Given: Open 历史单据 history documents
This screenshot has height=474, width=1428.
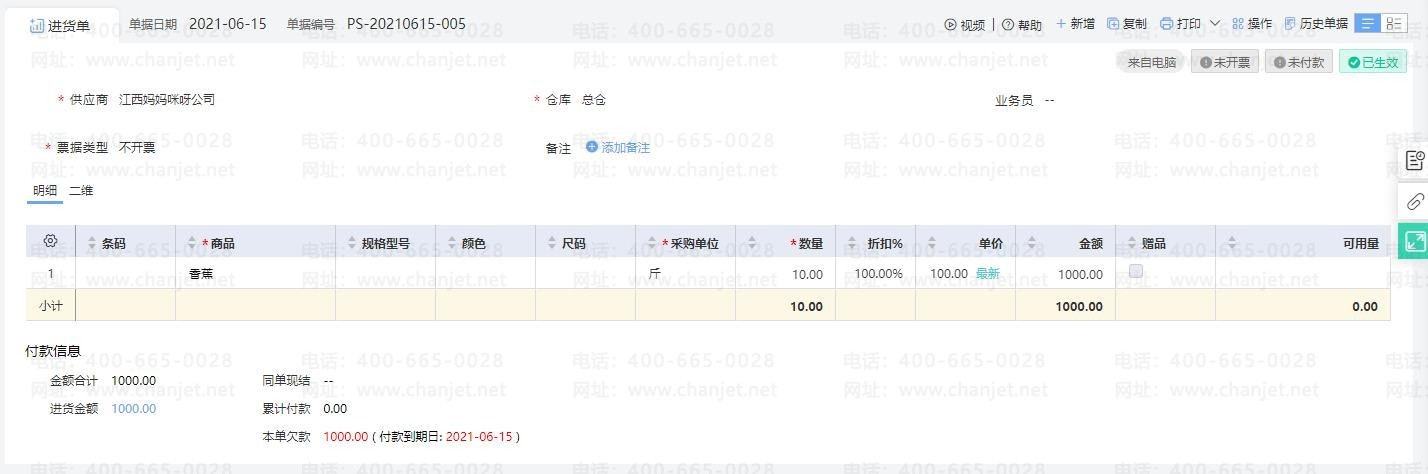Looking at the screenshot, I should (1316, 24).
